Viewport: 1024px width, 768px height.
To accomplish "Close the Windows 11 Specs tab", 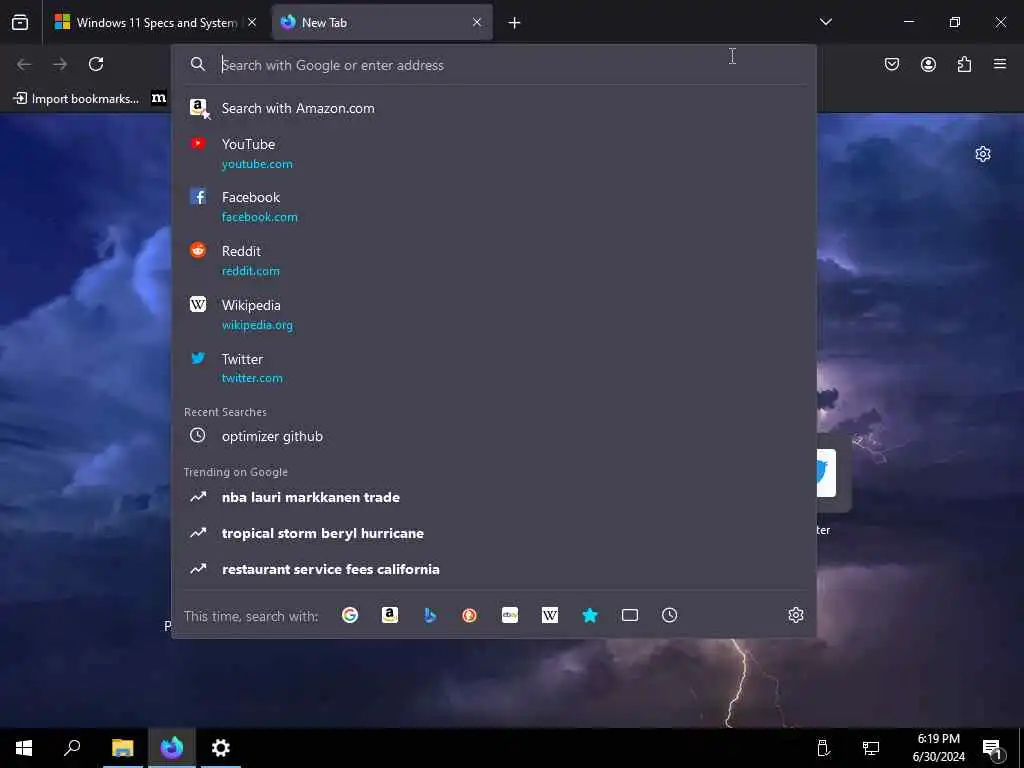I will click(252, 22).
